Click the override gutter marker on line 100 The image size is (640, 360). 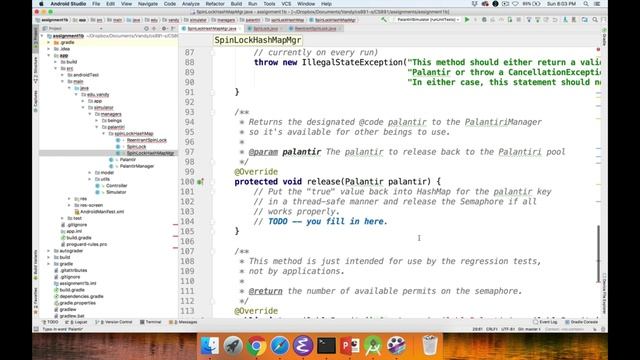pos(200,182)
